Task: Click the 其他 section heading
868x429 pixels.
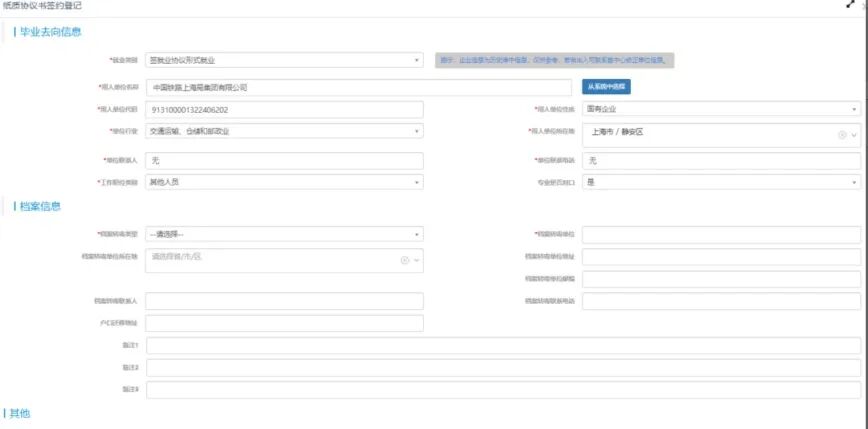Action: [x=20, y=413]
